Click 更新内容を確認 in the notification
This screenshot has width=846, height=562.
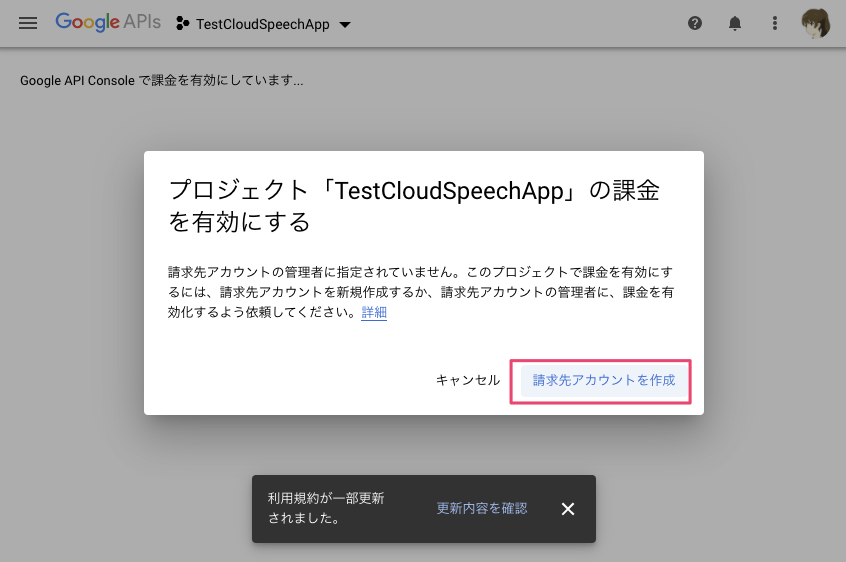click(482, 508)
